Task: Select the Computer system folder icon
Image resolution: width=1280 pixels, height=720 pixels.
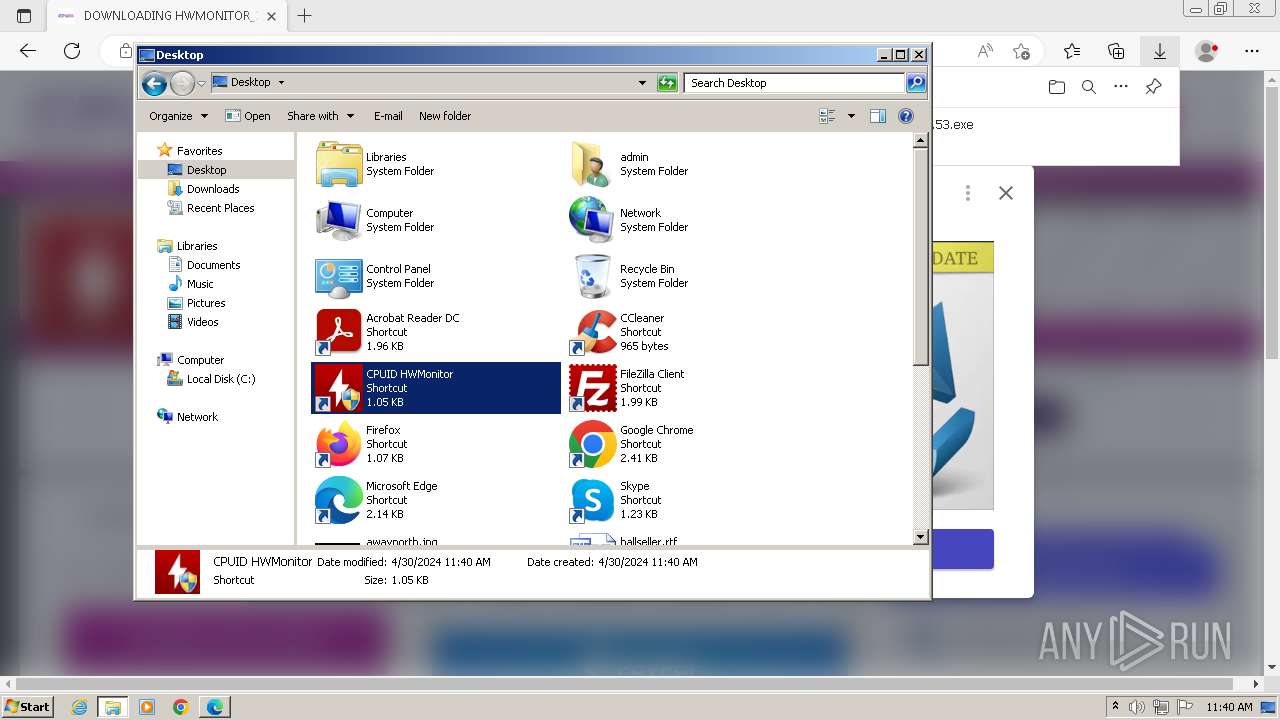Action: [339, 220]
